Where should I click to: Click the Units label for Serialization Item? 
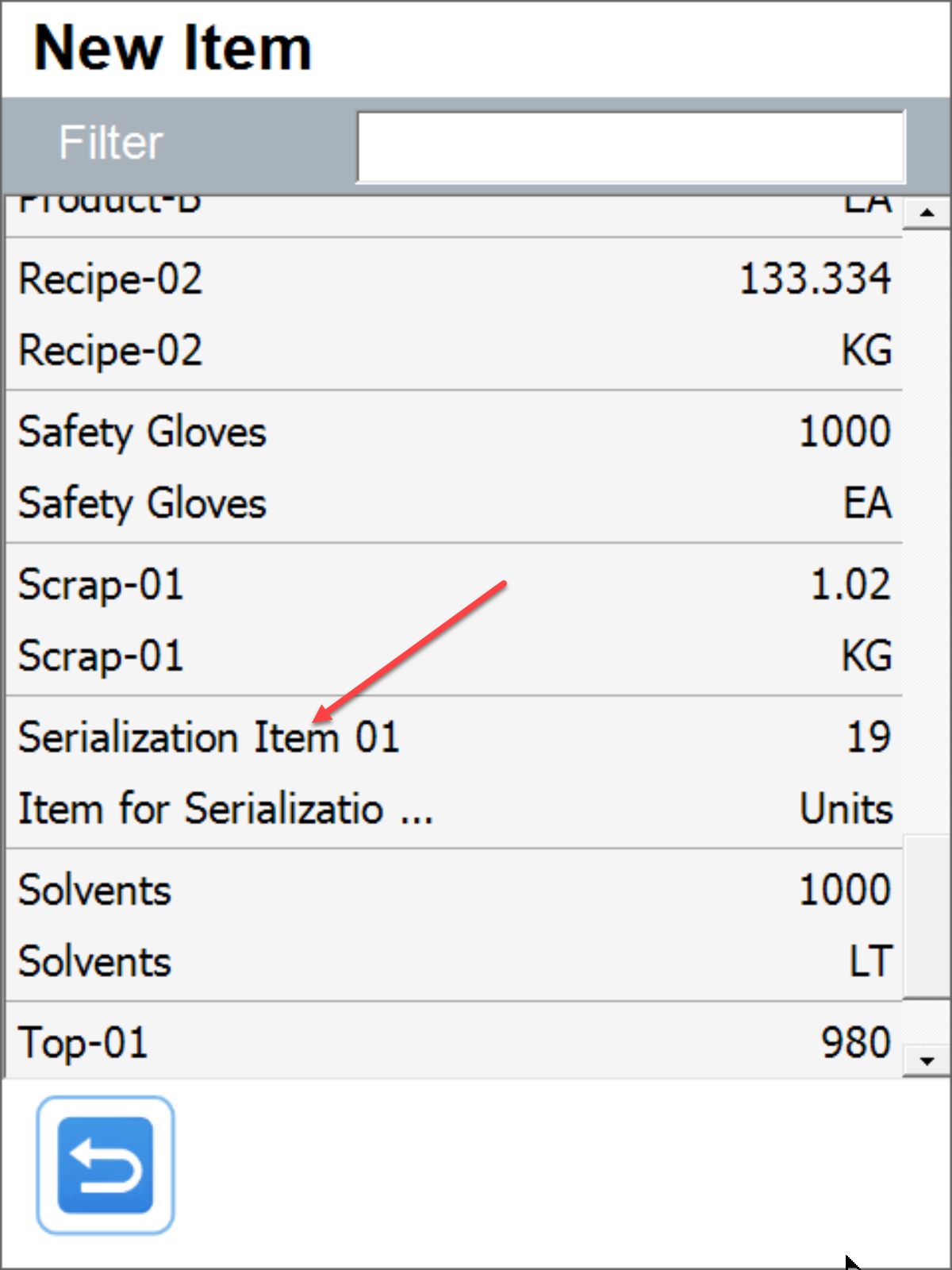(x=846, y=810)
